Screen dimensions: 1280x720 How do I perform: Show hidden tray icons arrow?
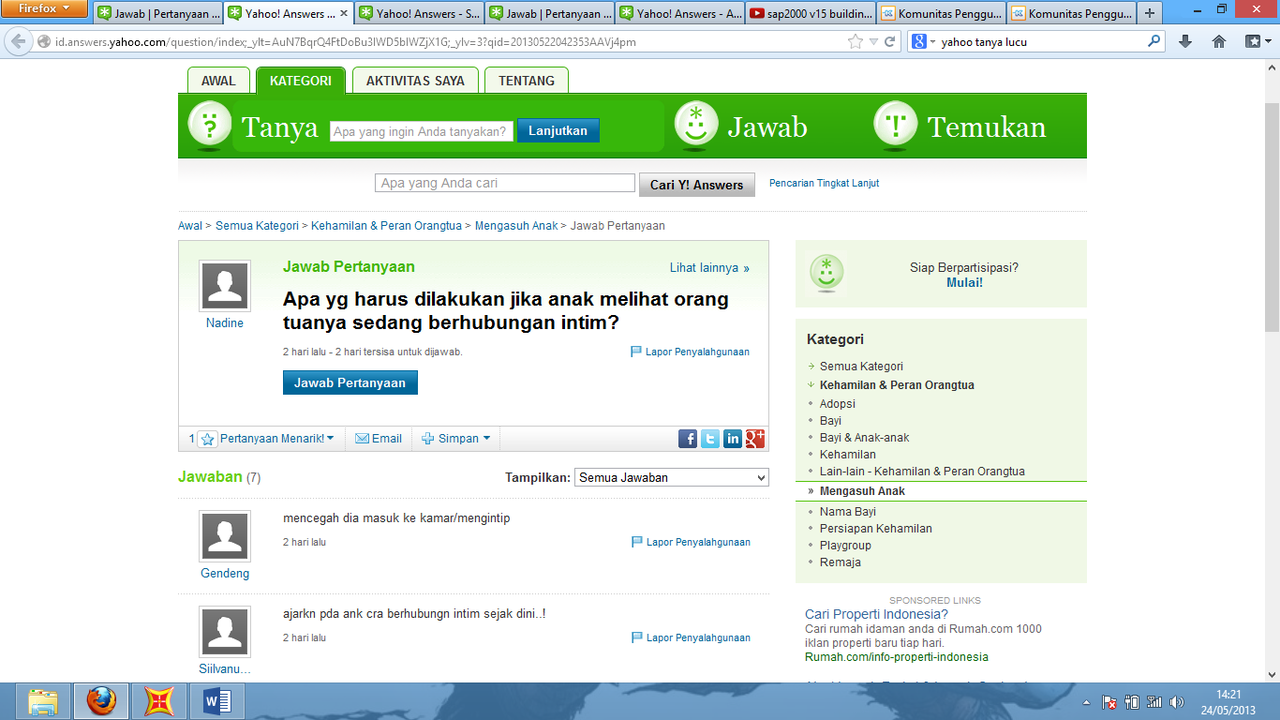[1087, 702]
